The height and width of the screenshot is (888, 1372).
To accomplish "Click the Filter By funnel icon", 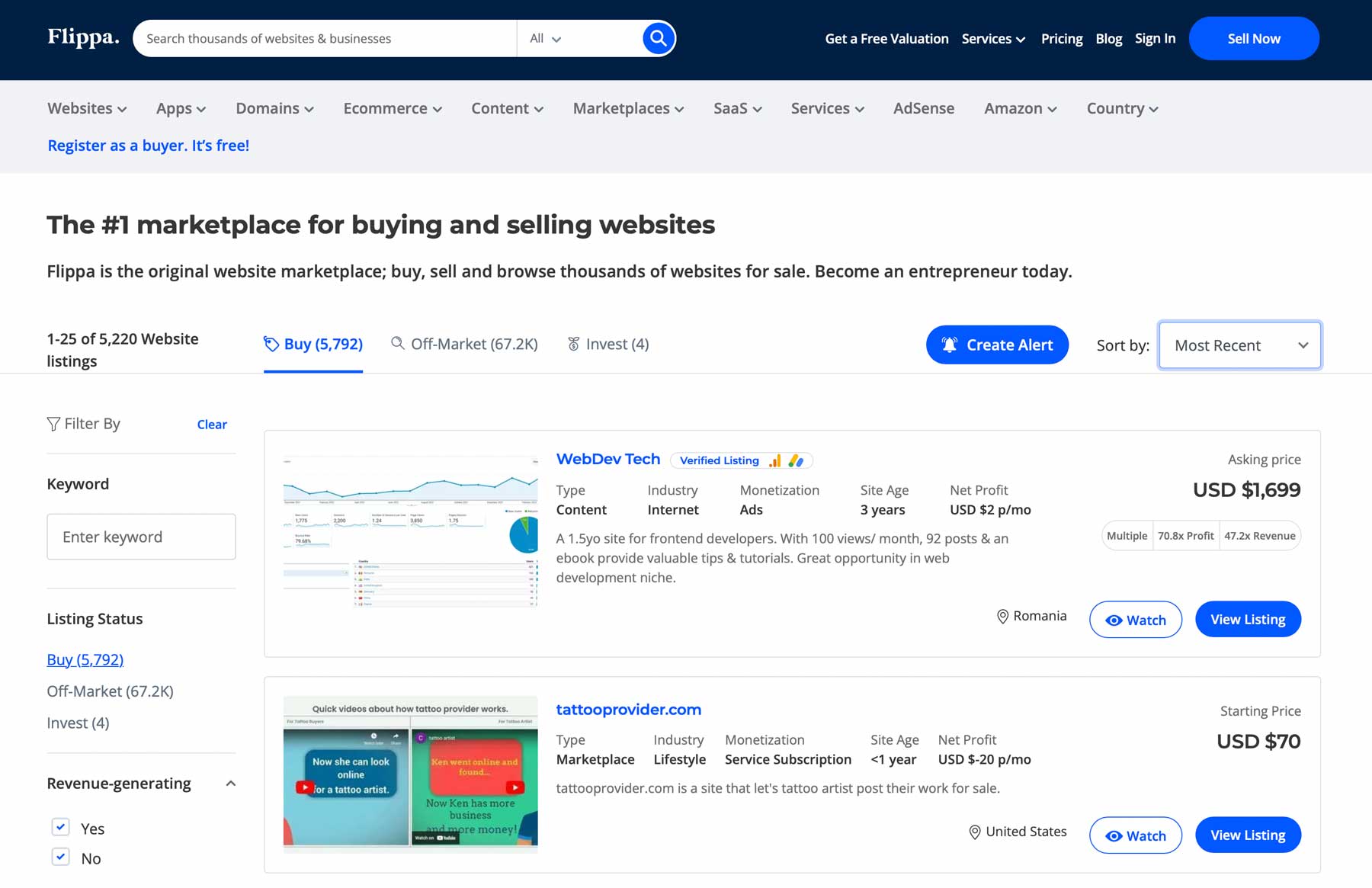I will [53, 424].
